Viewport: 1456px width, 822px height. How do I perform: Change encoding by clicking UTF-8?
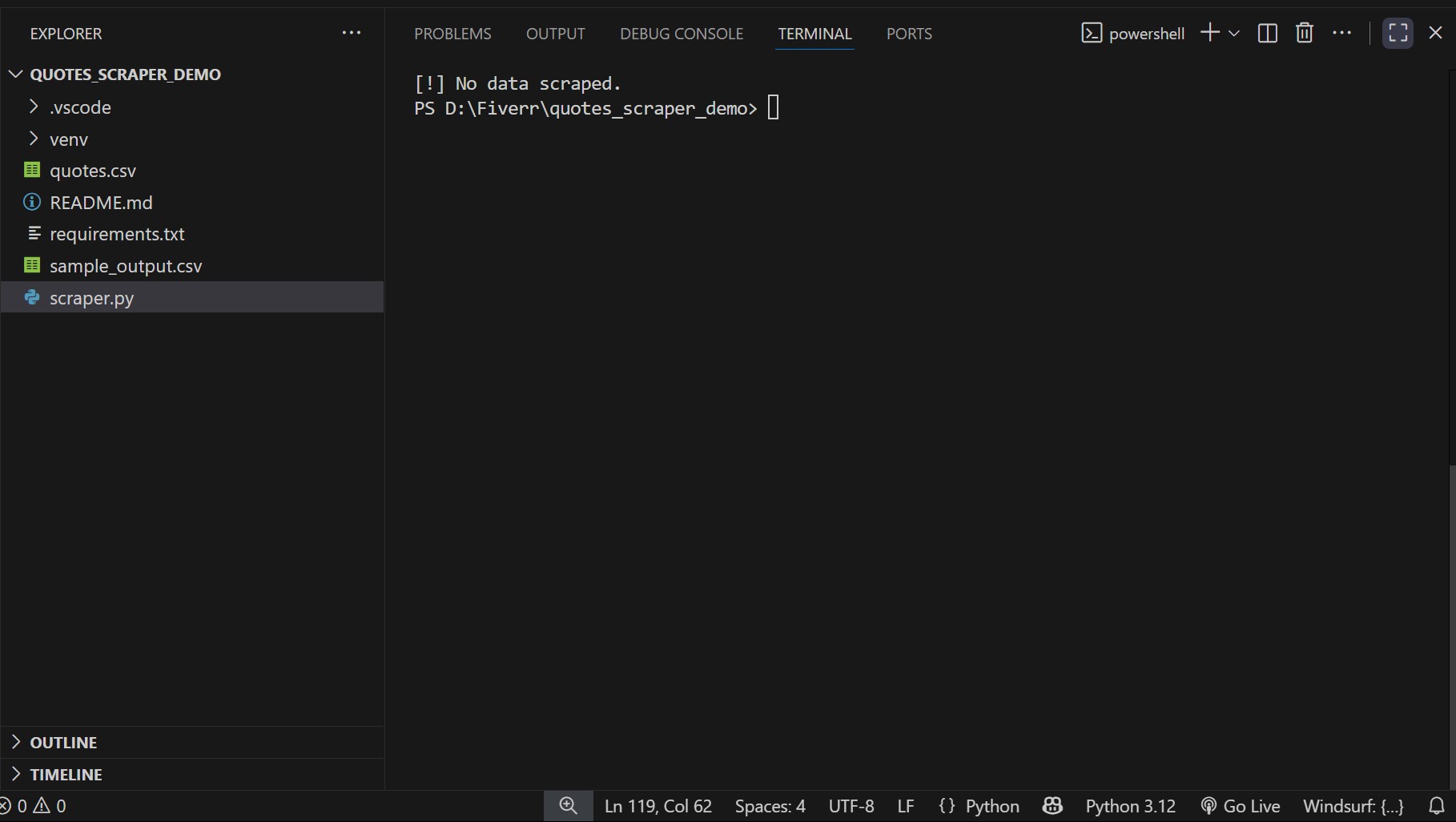point(851,806)
